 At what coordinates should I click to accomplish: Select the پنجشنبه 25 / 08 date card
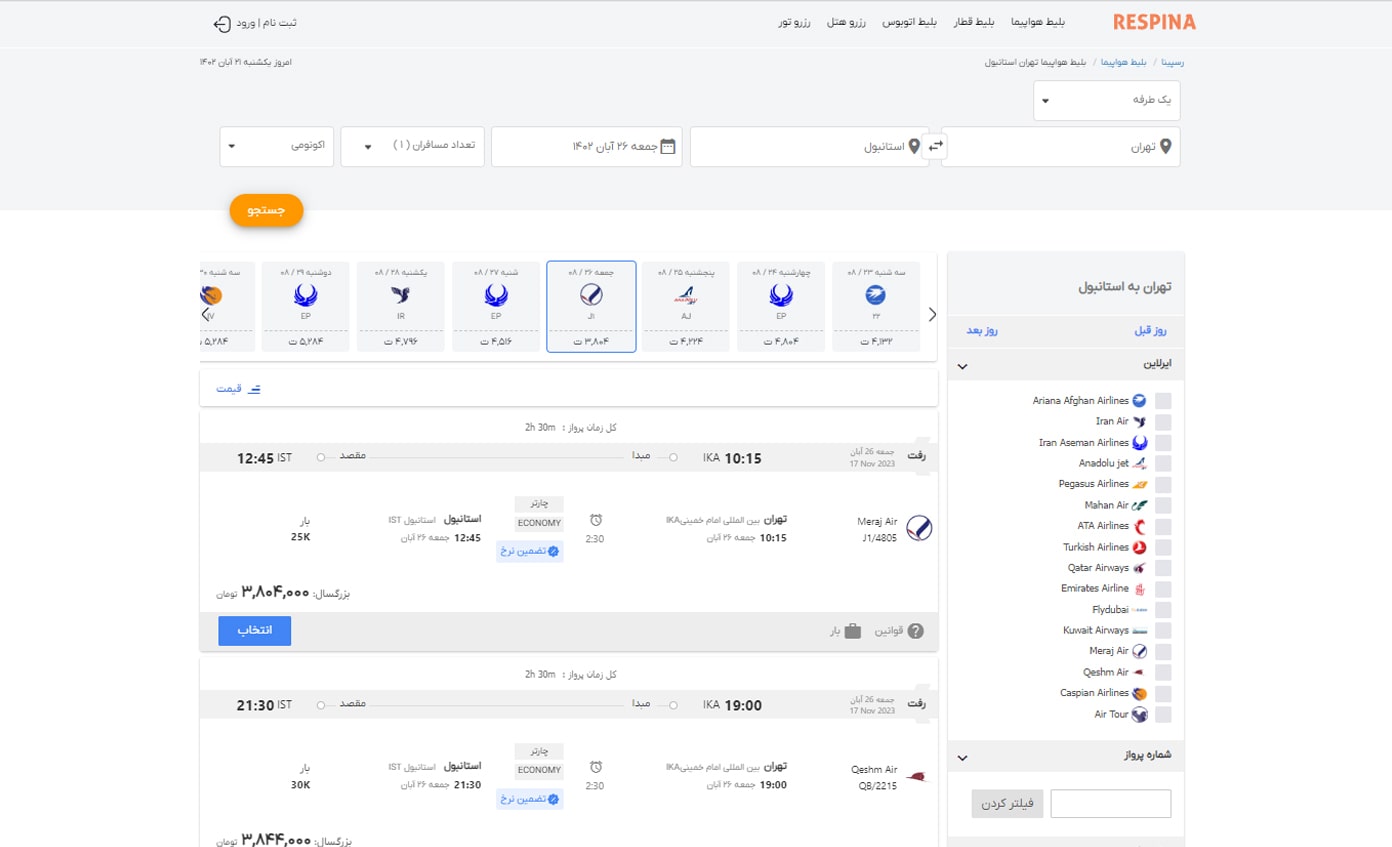pos(686,307)
